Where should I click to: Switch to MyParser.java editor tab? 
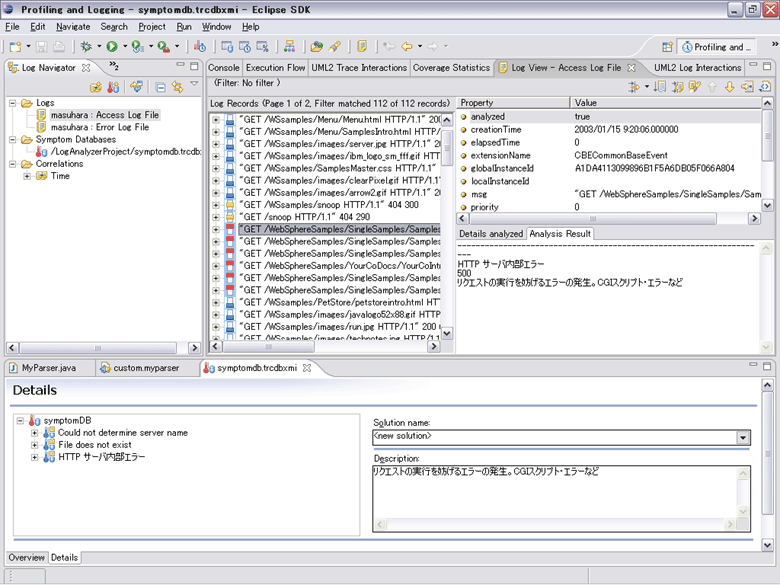(x=49, y=368)
